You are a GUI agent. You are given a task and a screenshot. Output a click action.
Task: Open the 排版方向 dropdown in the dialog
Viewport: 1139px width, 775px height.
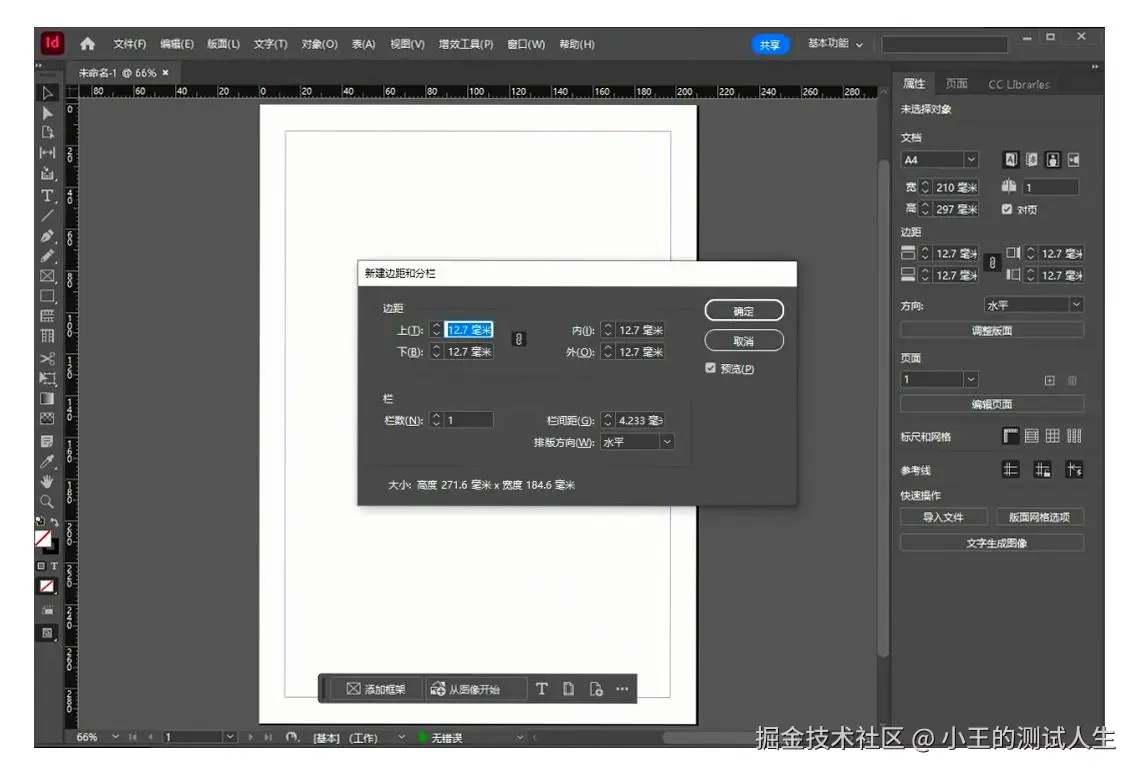[663, 441]
